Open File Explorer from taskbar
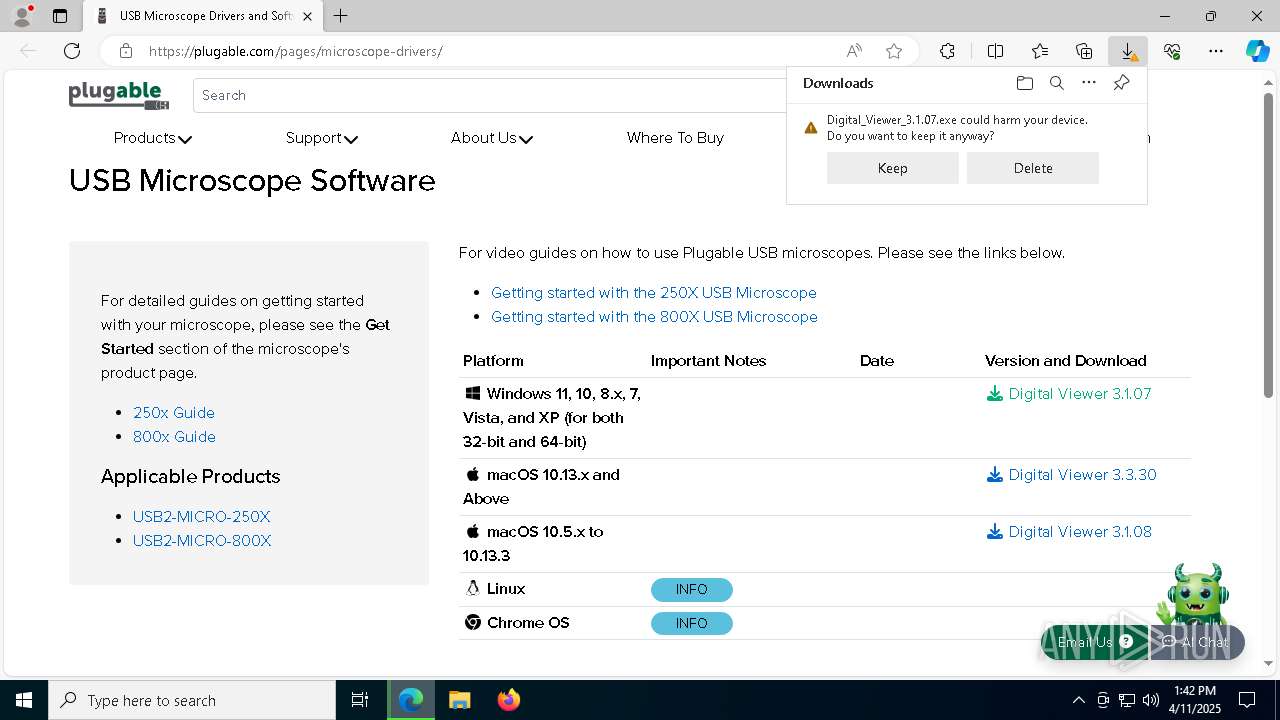Image resolution: width=1280 pixels, height=720 pixels. pos(459,700)
